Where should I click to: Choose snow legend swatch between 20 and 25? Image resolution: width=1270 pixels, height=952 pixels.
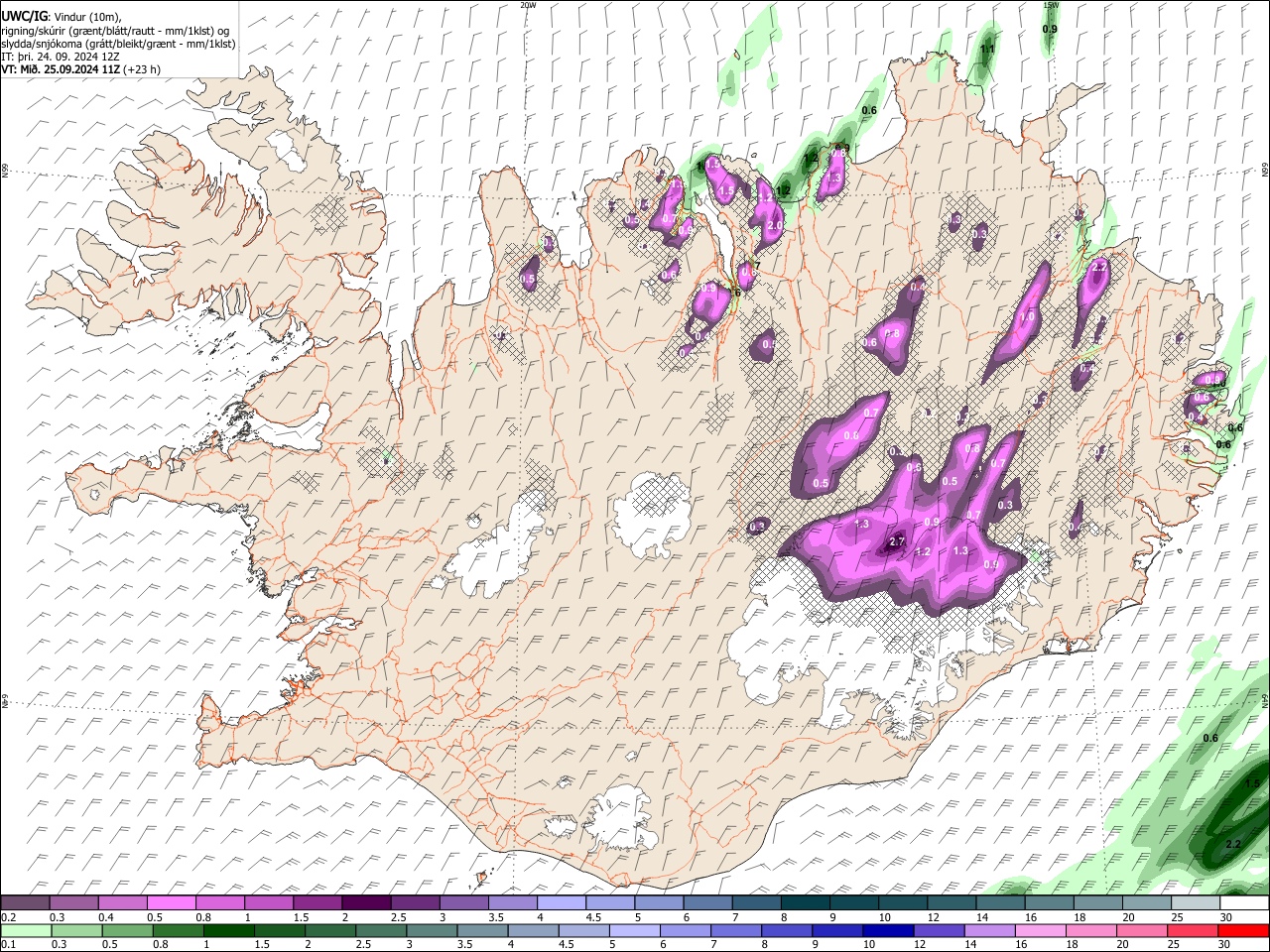[1147, 902]
